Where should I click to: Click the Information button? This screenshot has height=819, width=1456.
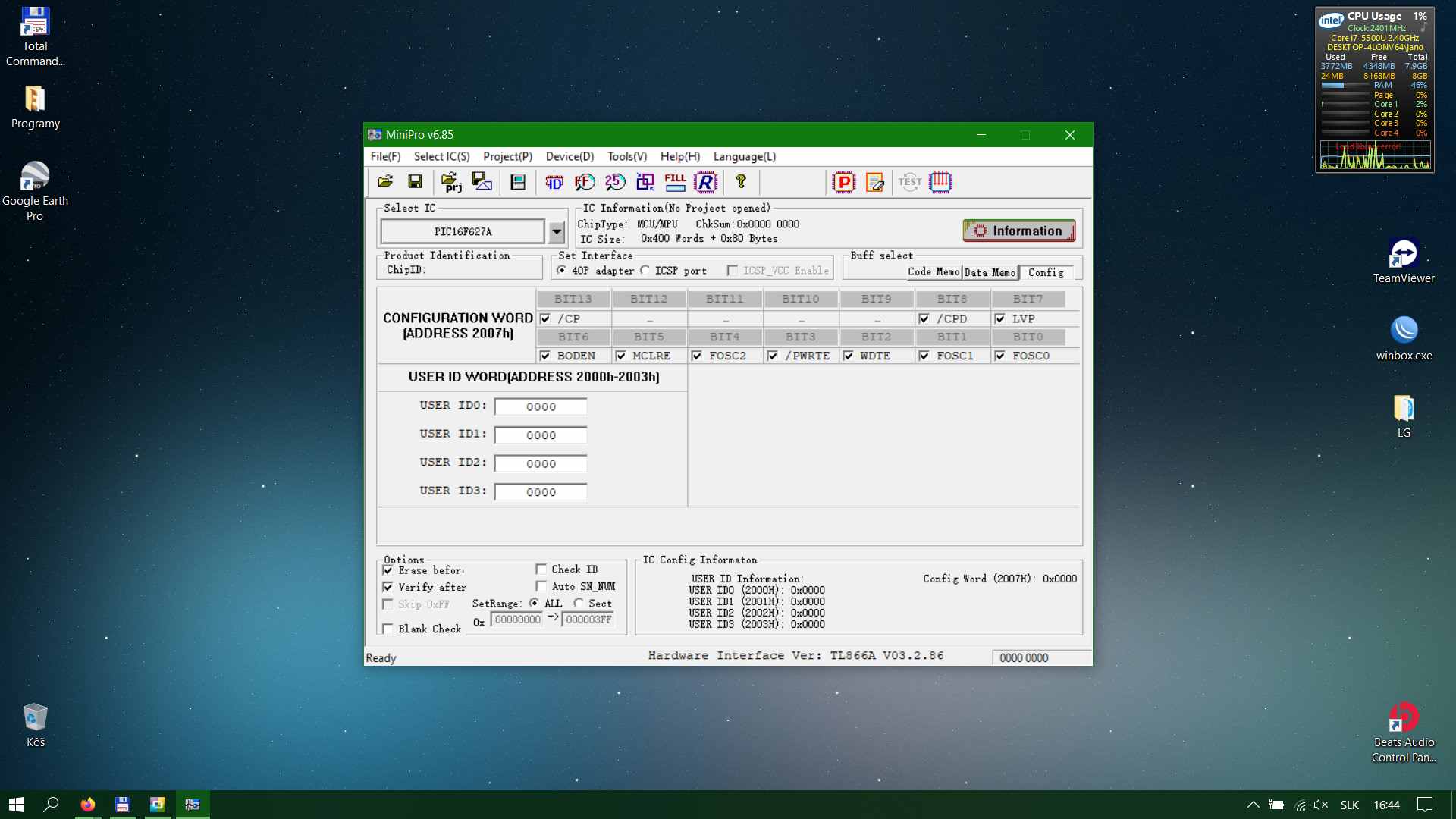pyautogui.click(x=1018, y=231)
